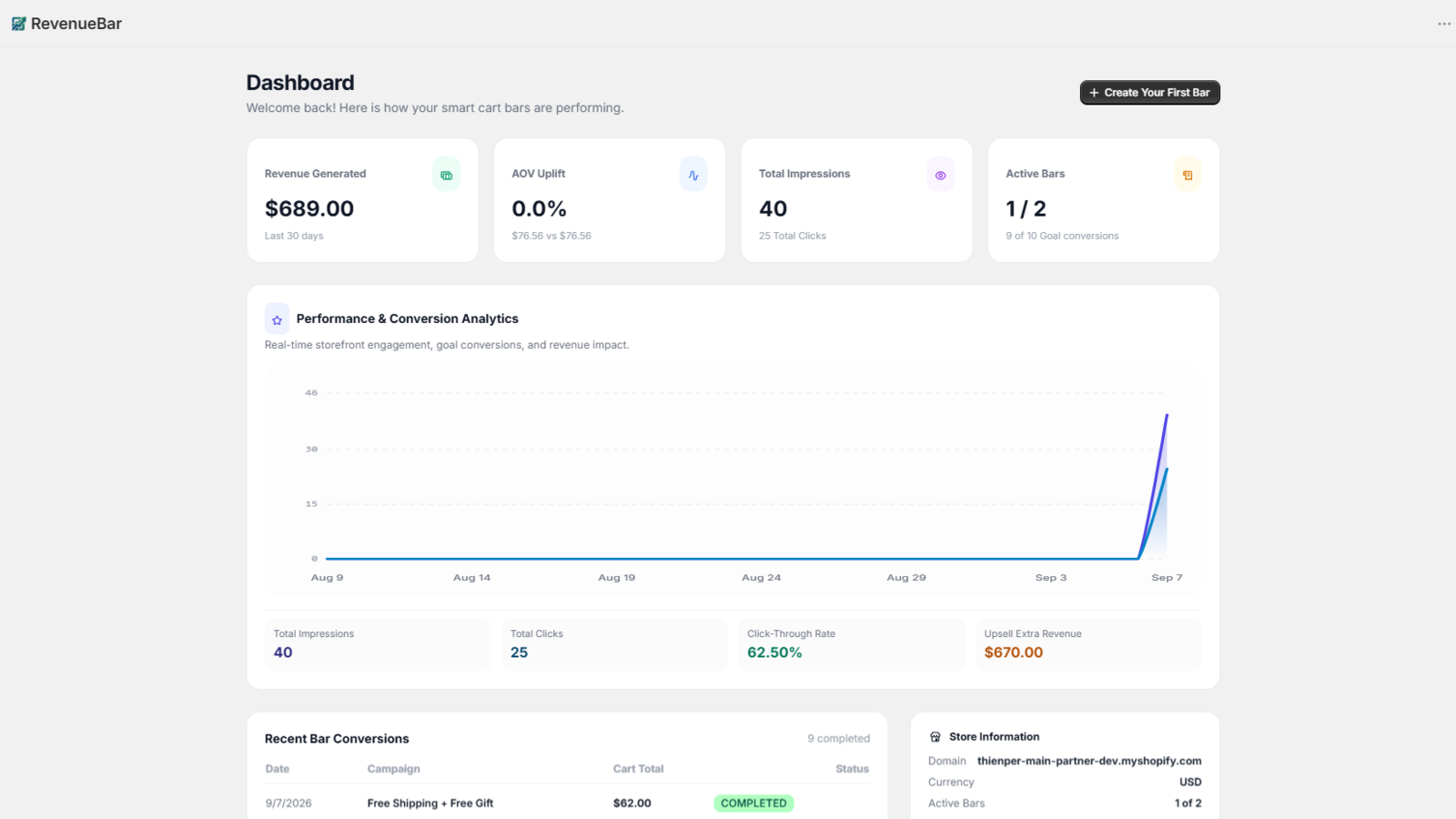Viewport: 1456px width, 819px height.
Task: Click the Total Impressions eye icon
Action: pyautogui.click(x=941, y=175)
